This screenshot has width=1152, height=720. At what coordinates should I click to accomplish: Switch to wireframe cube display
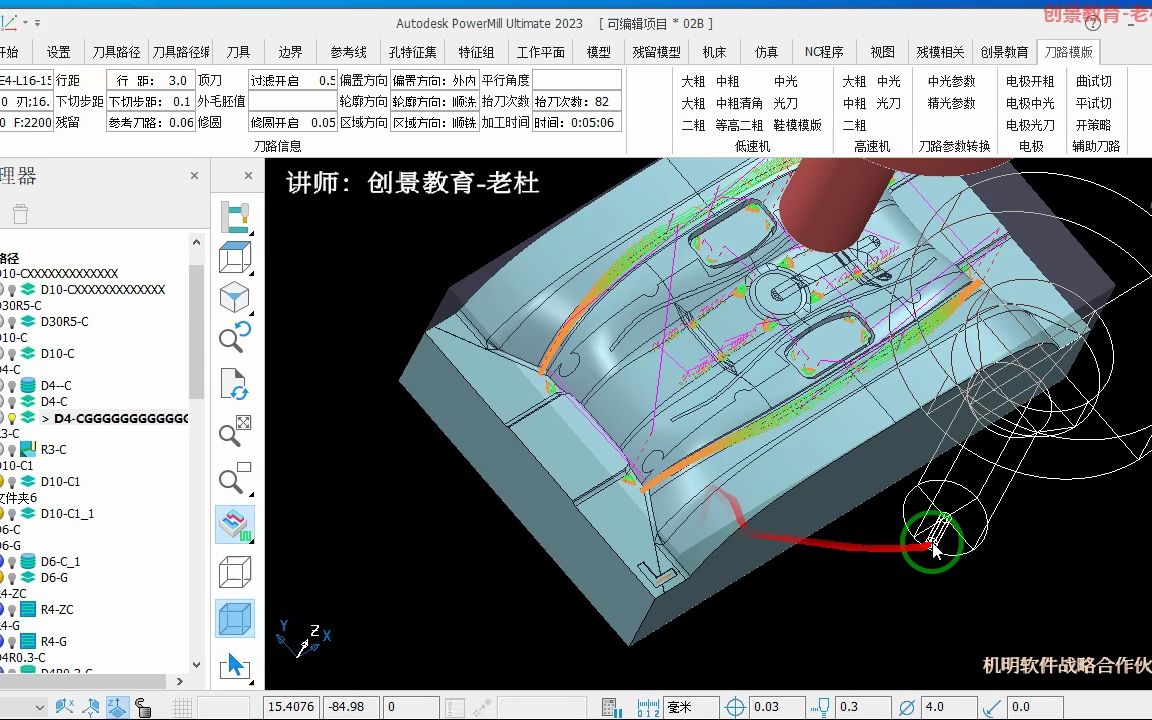pyautogui.click(x=235, y=572)
